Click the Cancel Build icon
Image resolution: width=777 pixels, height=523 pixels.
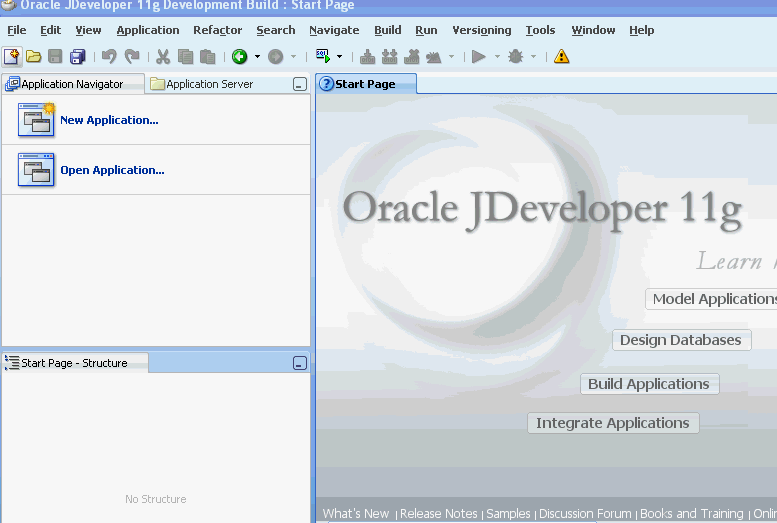coord(412,57)
